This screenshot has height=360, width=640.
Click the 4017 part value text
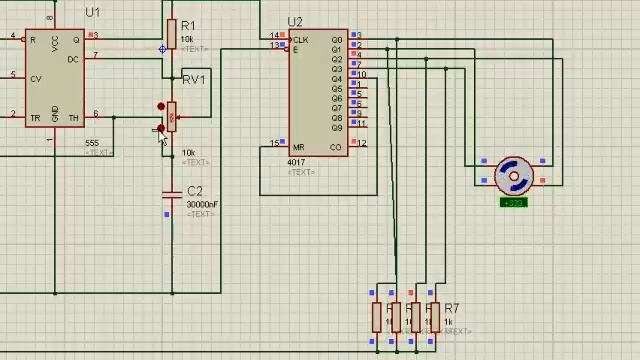point(296,162)
